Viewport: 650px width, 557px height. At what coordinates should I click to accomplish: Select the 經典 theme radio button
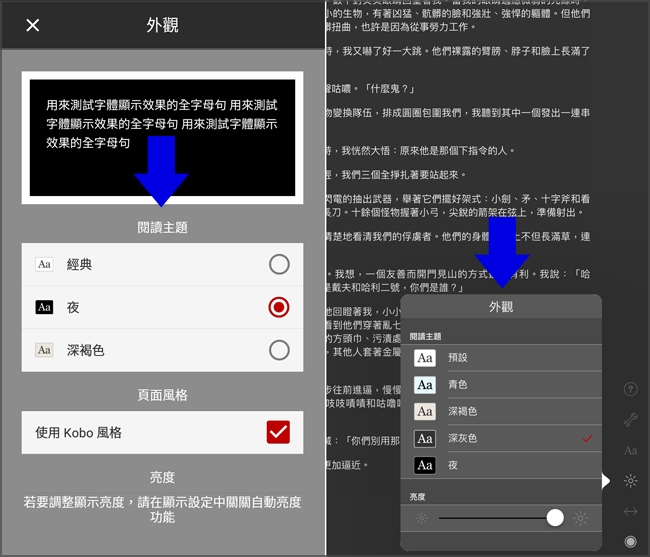279,264
